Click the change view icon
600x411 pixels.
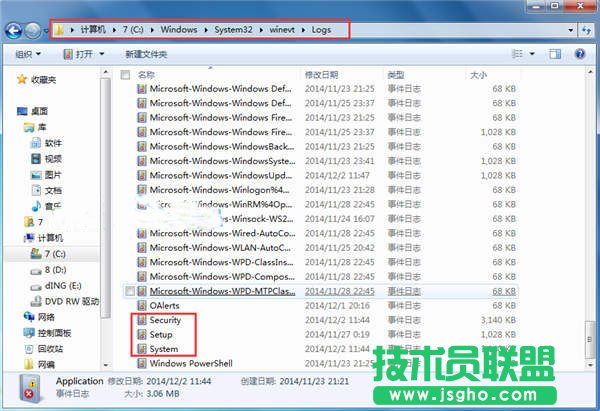coord(517,54)
